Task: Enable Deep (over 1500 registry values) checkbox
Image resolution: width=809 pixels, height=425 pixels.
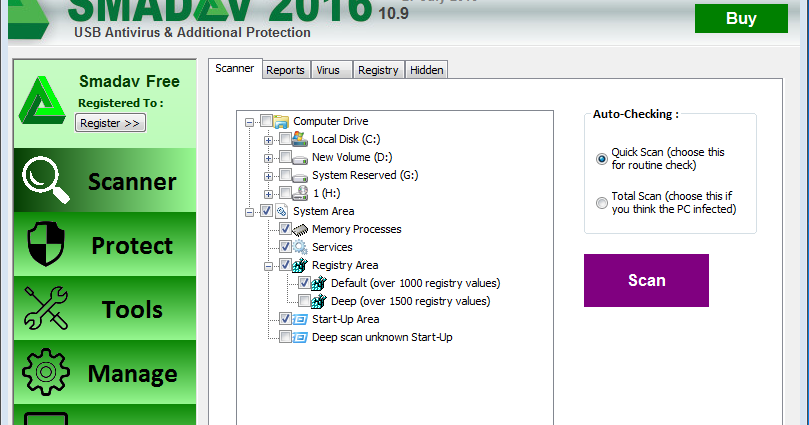Action: click(304, 301)
